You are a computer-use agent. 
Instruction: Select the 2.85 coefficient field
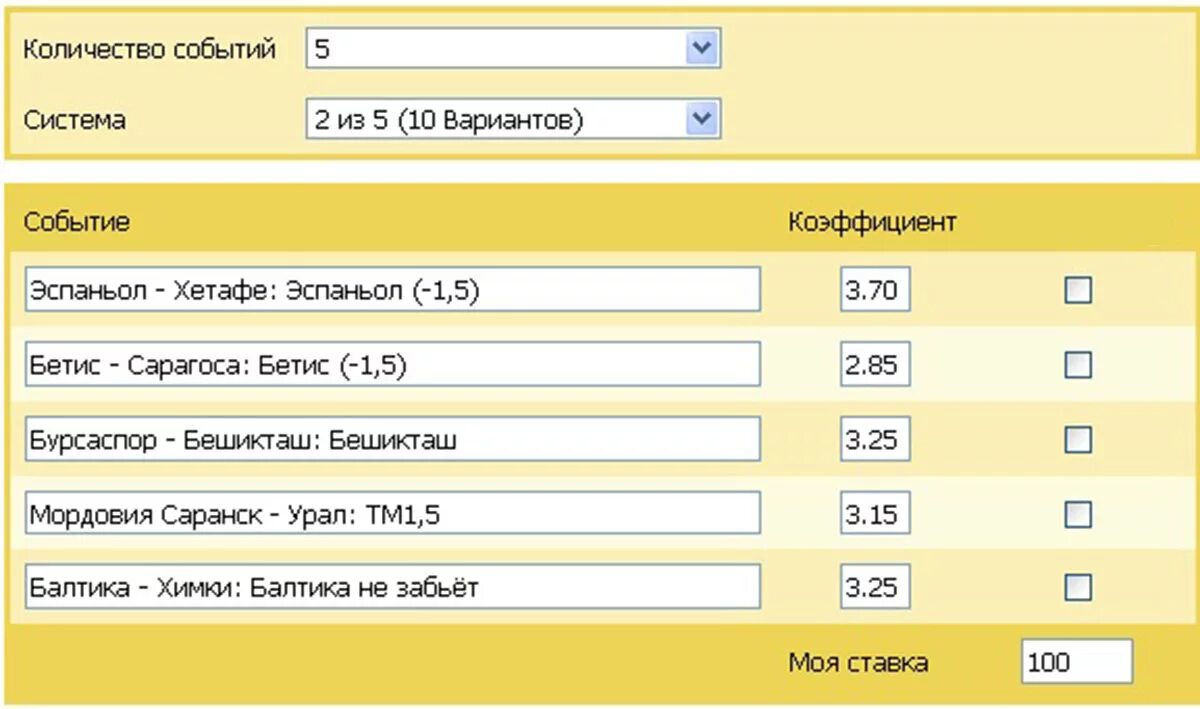click(x=875, y=364)
